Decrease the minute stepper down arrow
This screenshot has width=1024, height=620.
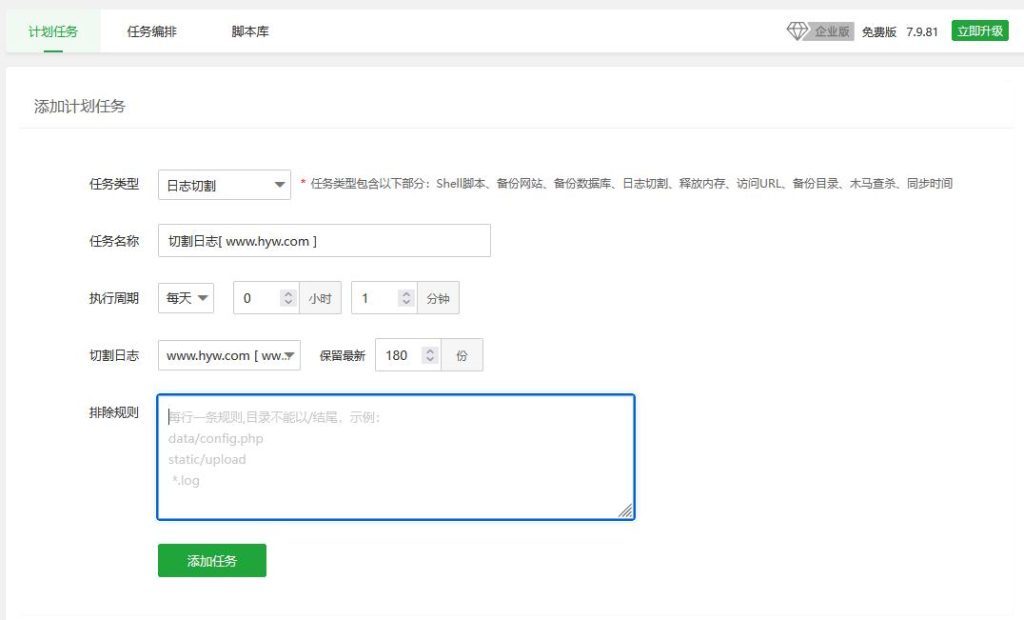(406, 302)
